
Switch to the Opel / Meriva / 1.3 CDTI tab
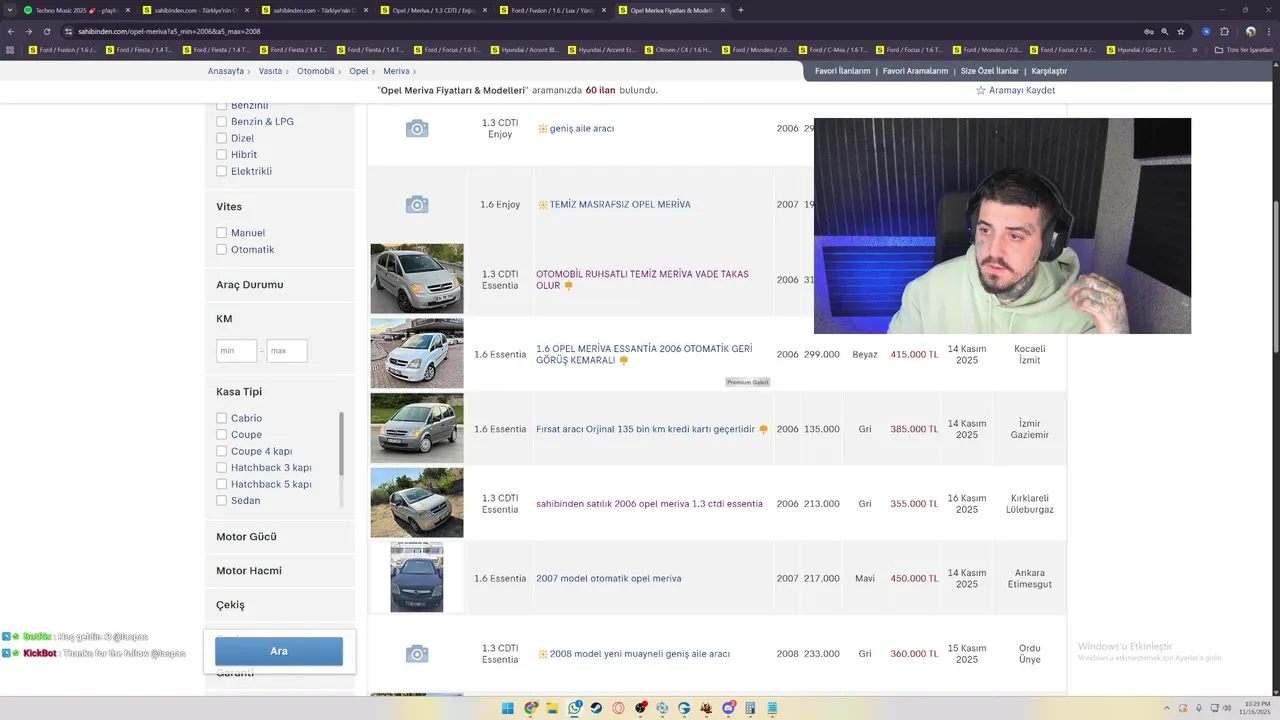pyautogui.click(x=434, y=10)
